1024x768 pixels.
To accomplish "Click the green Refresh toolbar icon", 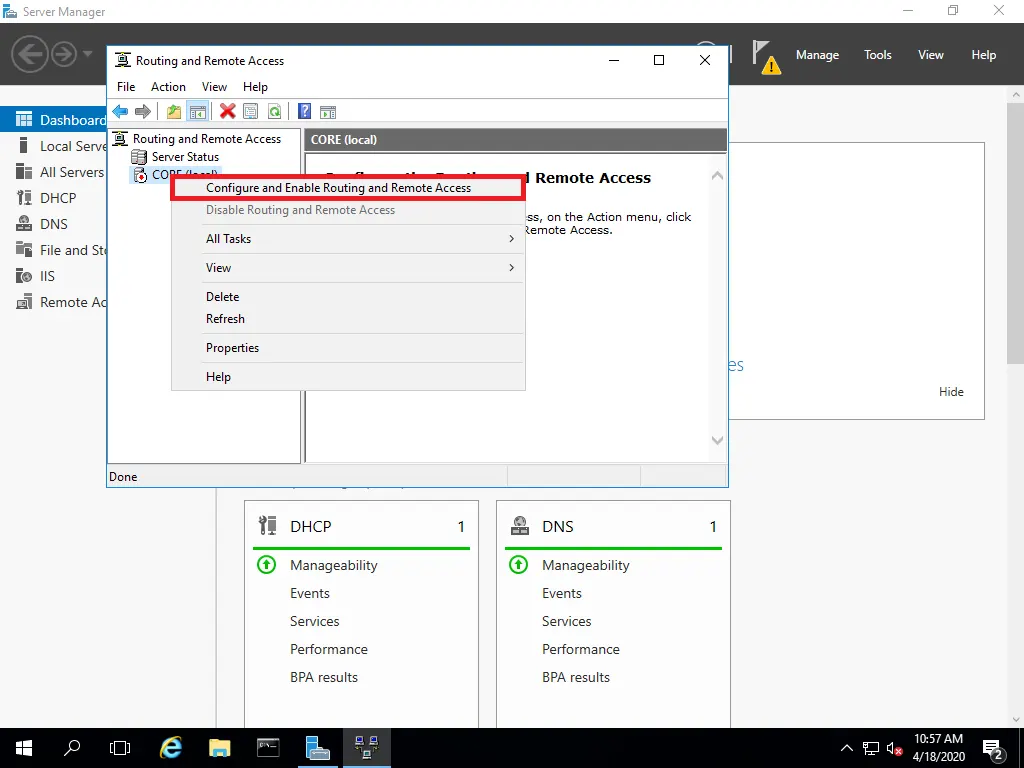I will 274,112.
